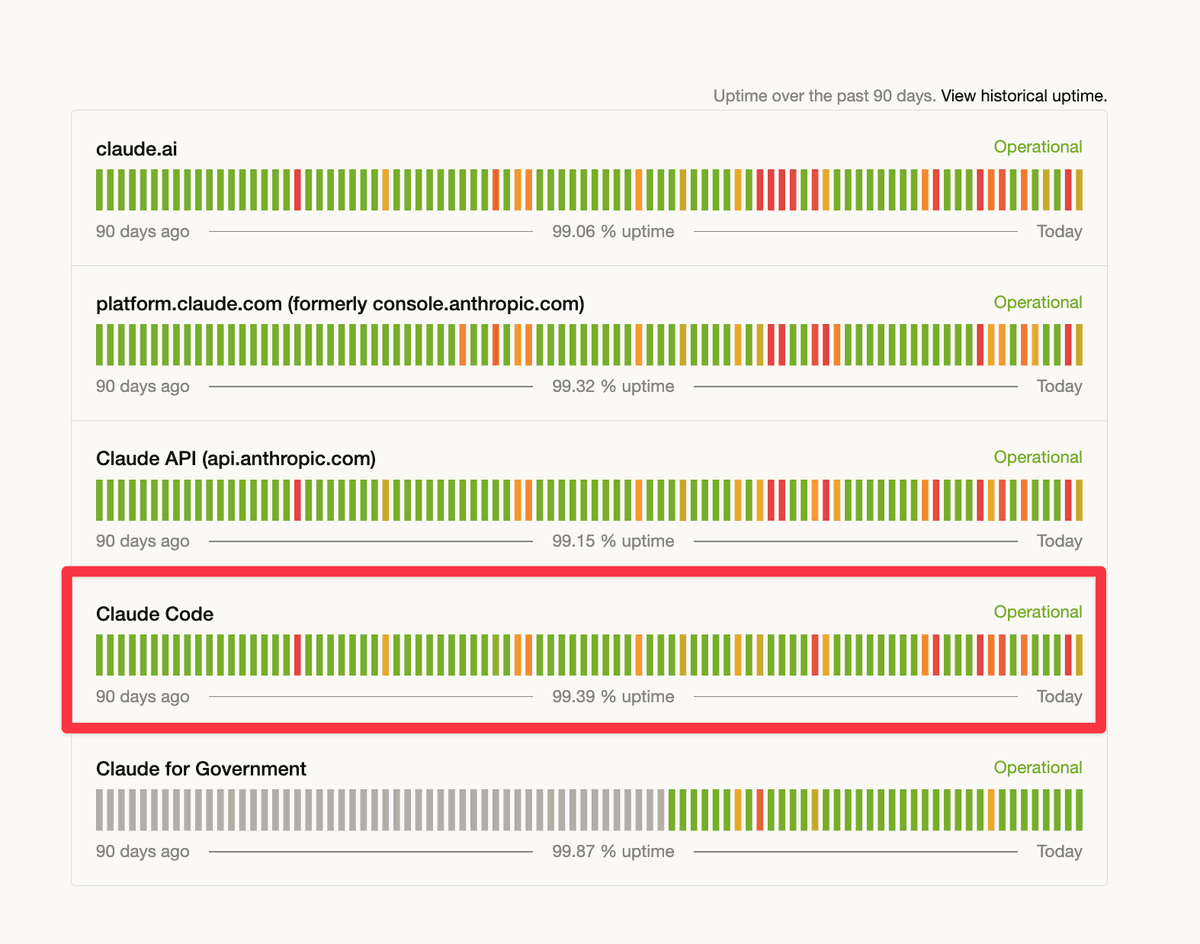Select the 99.87 % uptime label
This screenshot has height=944, width=1200.
coord(613,852)
